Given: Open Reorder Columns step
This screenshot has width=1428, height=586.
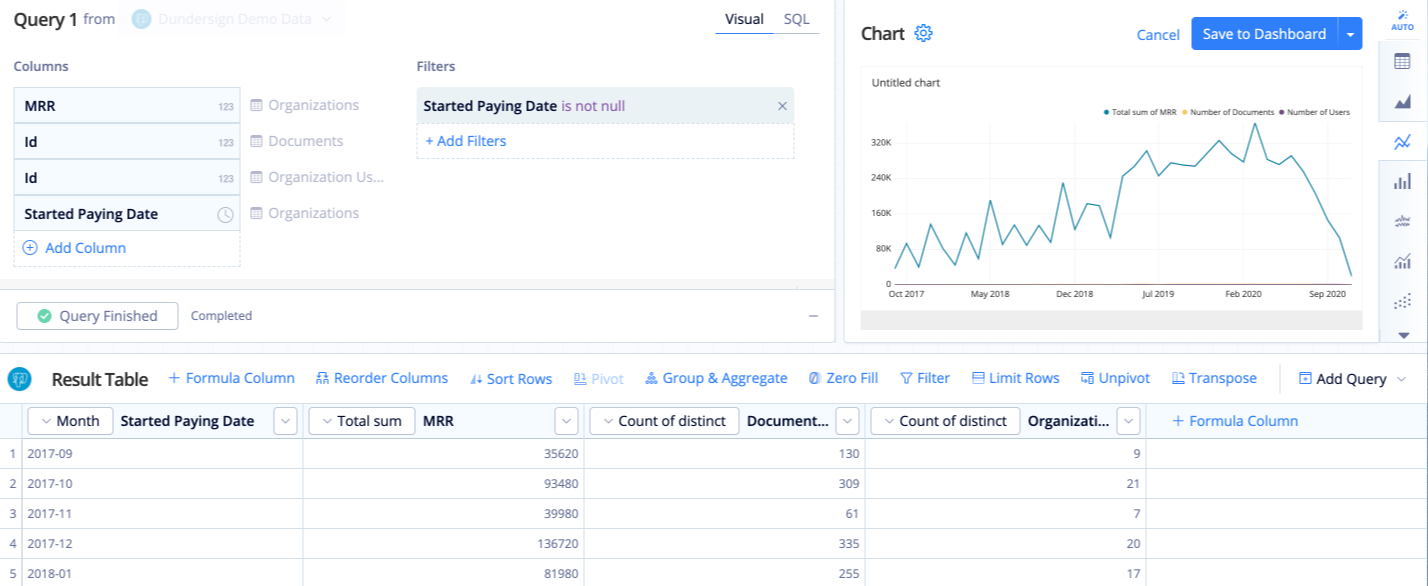Looking at the screenshot, I should click(382, 378).
